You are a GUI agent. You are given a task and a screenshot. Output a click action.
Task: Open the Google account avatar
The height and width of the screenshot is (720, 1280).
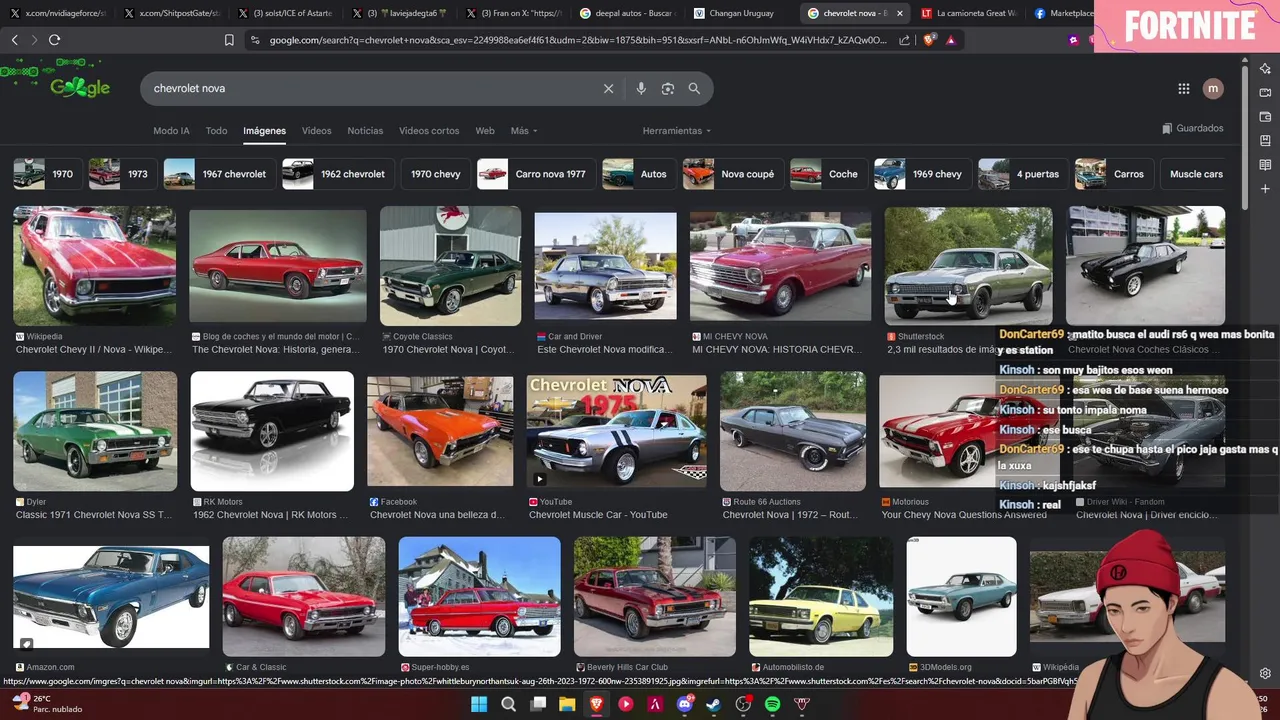[x=1213, y=88]
